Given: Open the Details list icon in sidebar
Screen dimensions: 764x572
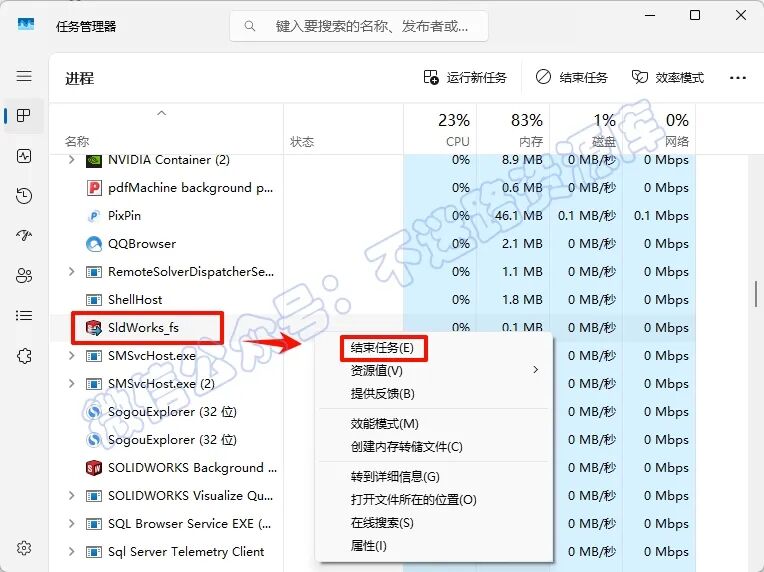Looking at the screenshot, I should point(24,316).
